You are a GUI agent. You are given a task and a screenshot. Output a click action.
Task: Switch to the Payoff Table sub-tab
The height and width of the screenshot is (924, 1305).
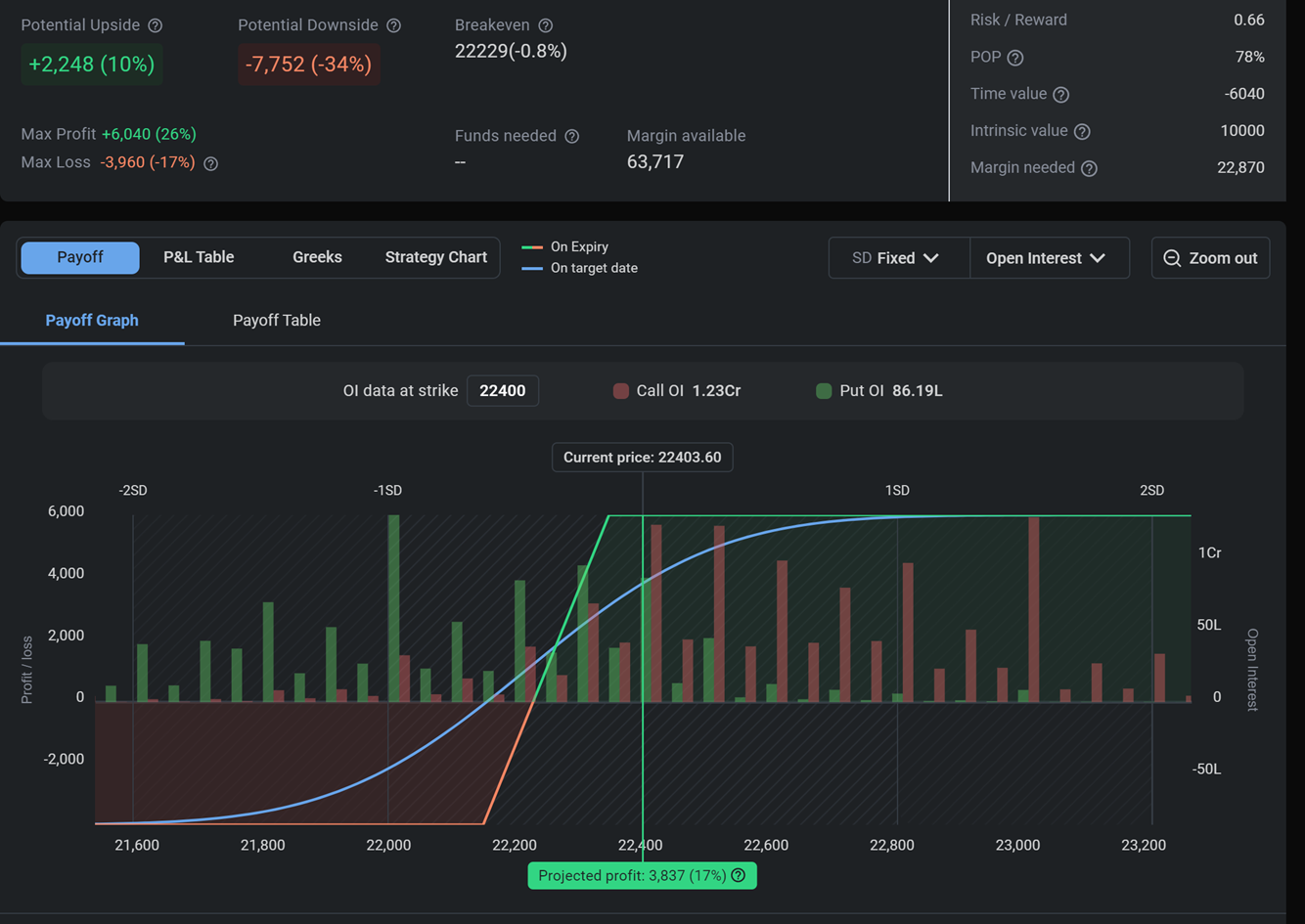[277, 321]
